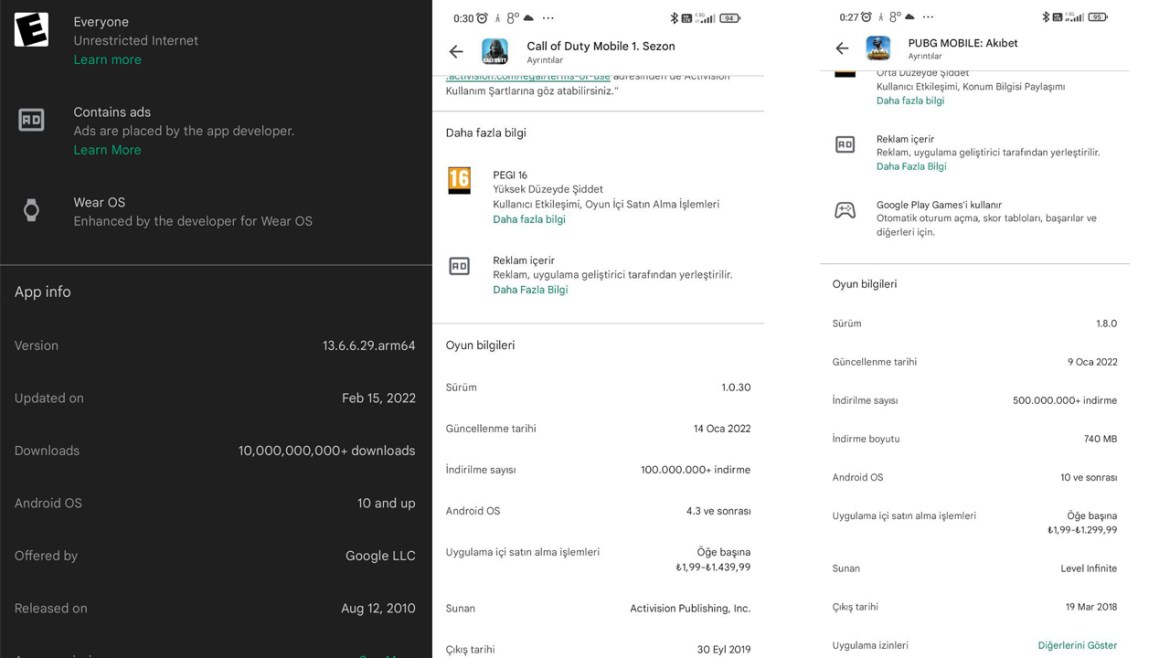The height and width of the screenshot is (658, 1170).
Task: Select 500.000.000+ indirme value
Action: tap(1065, 401)
